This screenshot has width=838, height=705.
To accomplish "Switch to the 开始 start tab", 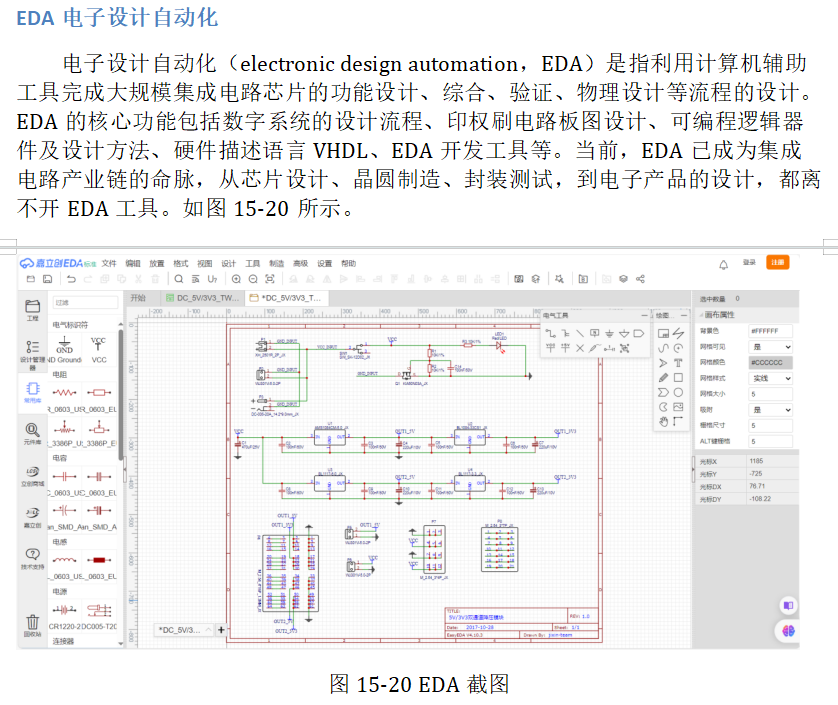I will (138, 296).
